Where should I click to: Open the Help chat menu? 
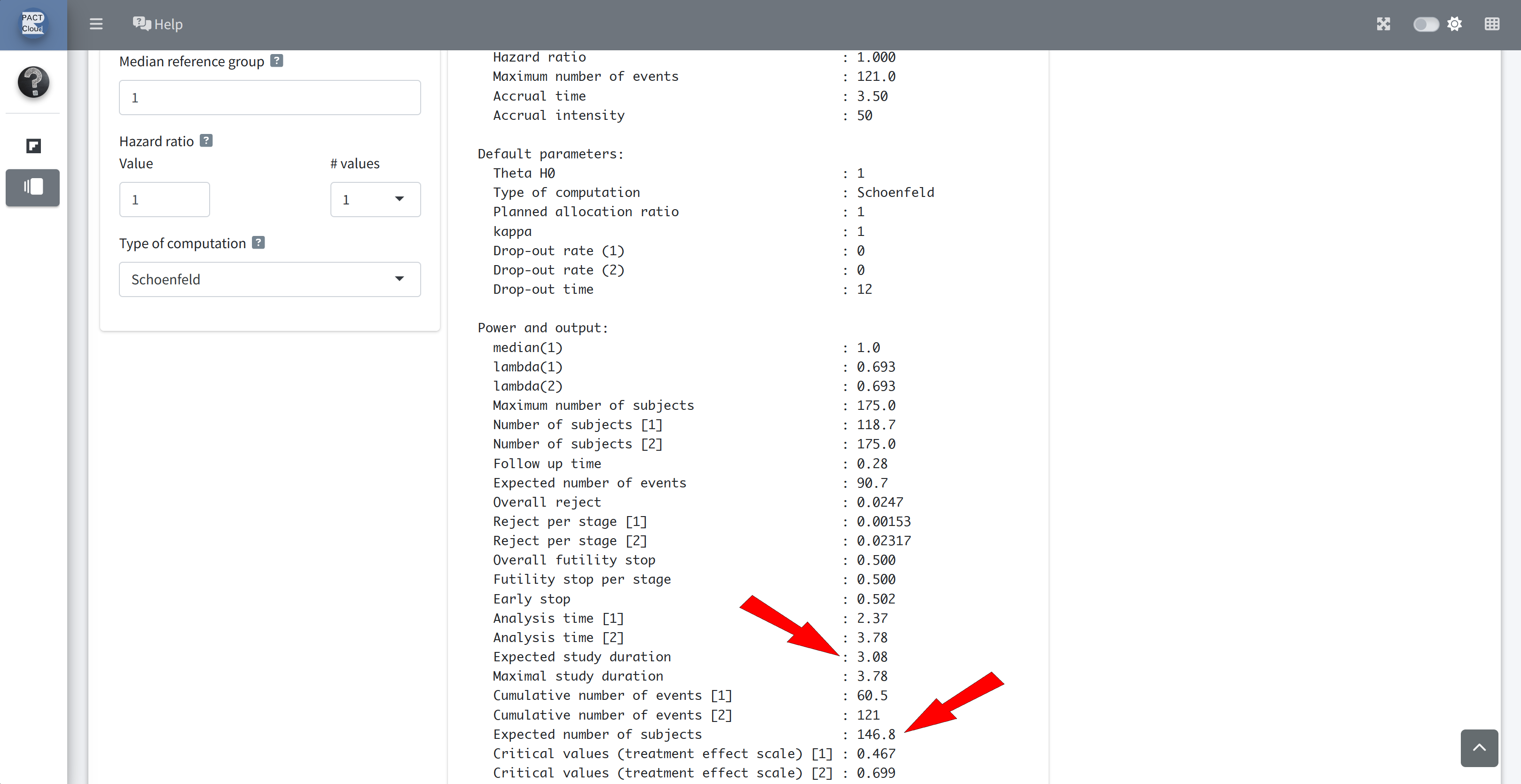pos(142,24)
